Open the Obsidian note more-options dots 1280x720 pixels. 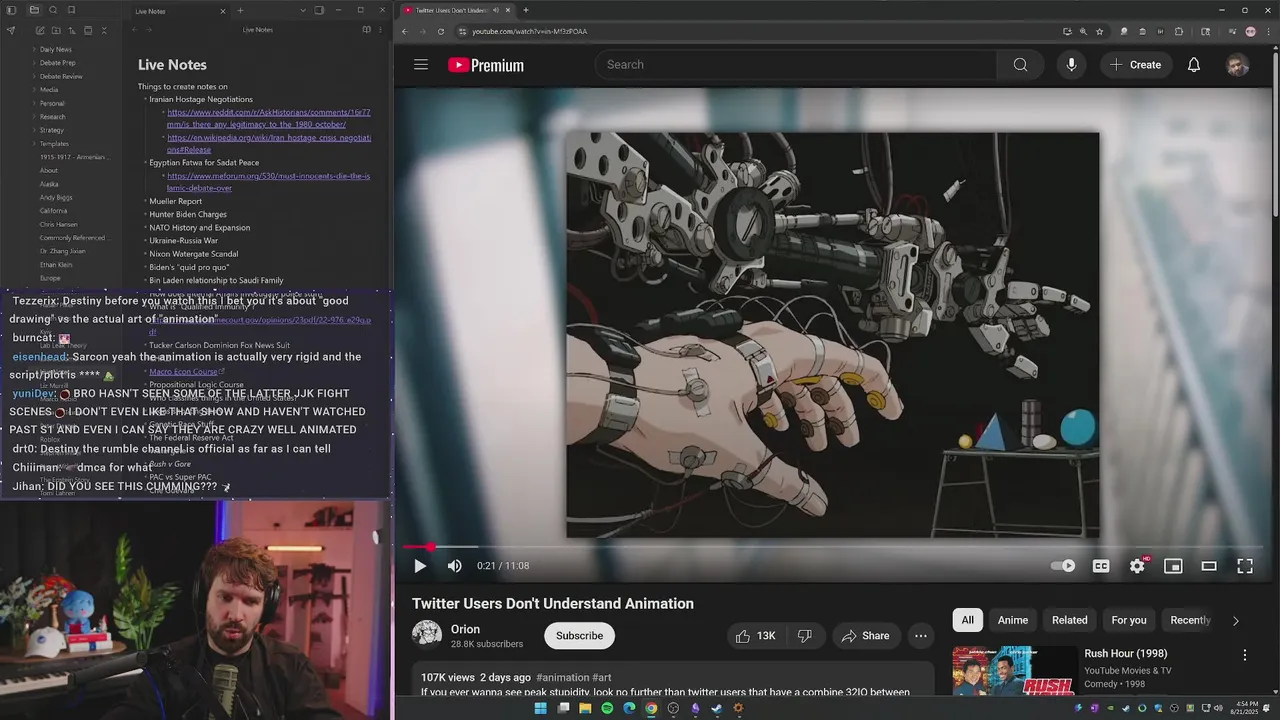pos(381,30)
